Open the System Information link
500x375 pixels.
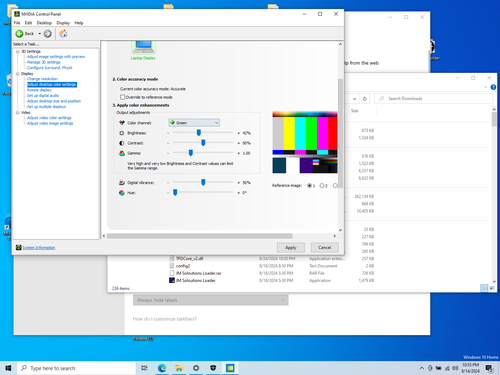pos(39,248)
